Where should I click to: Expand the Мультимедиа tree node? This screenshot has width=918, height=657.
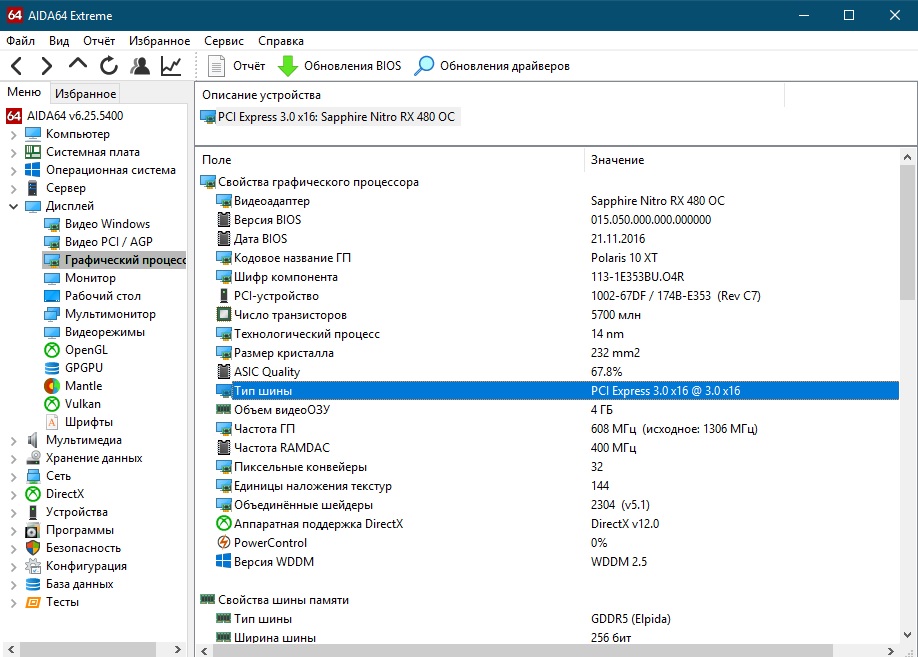tap(13, 441)
